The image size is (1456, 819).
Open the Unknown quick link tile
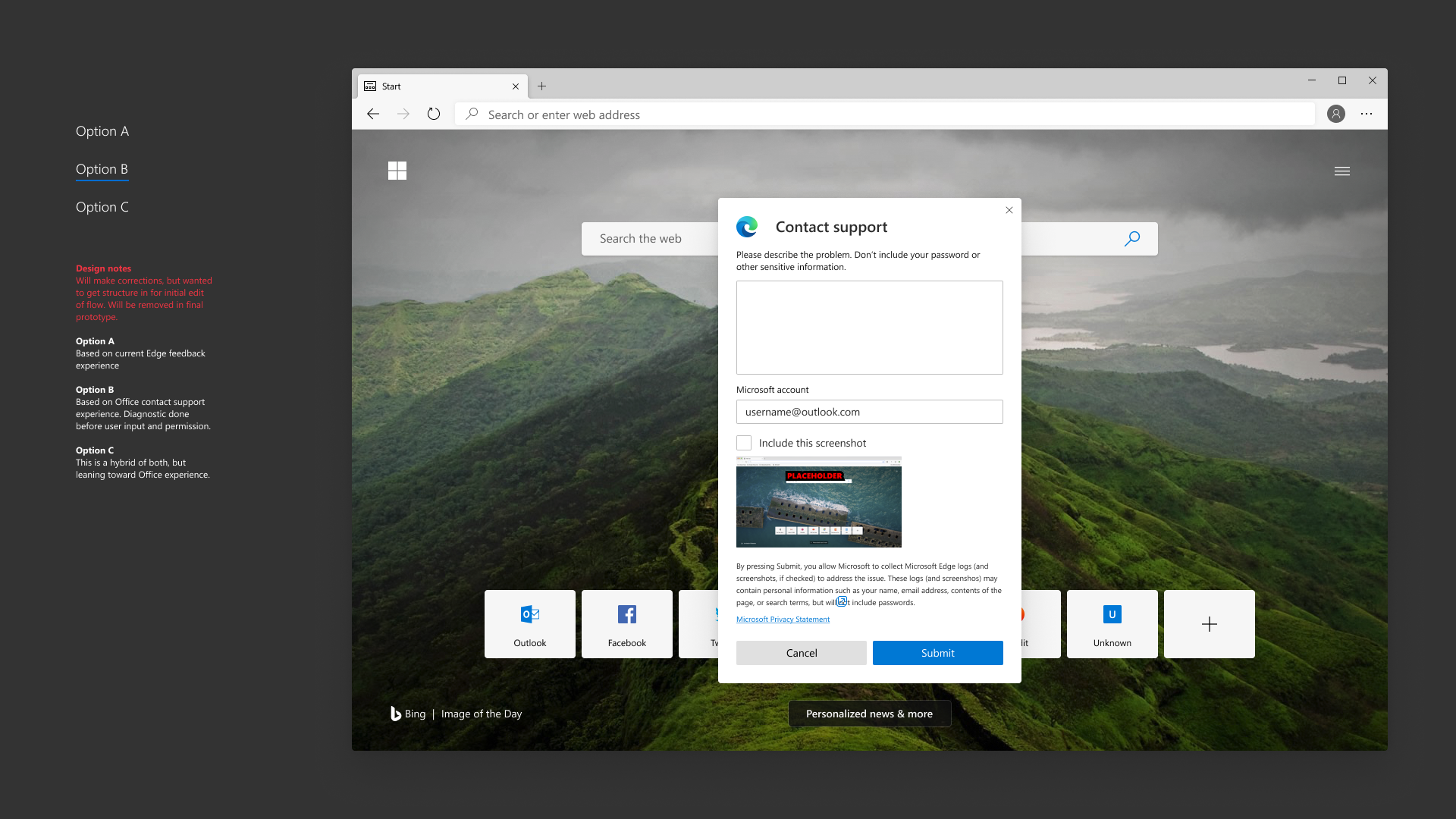pyautogui.click(x=1112, y=624)
